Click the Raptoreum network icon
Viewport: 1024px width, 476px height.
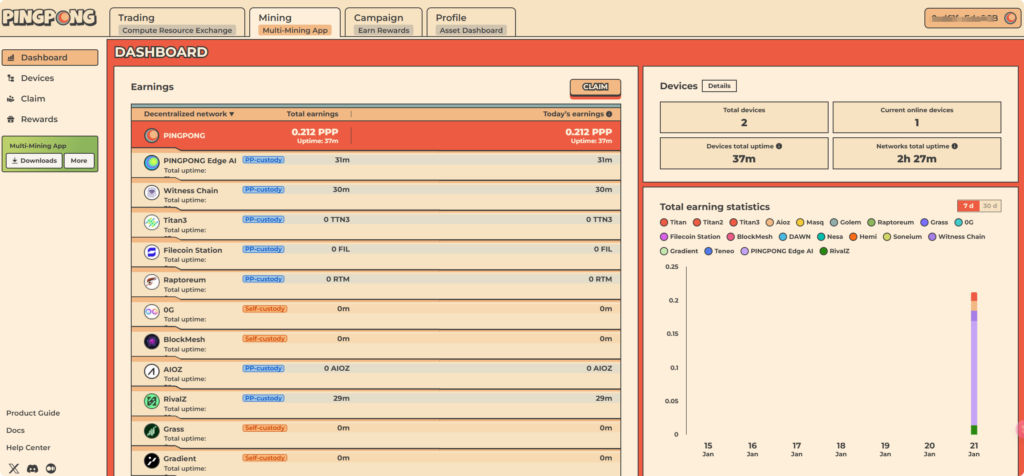click(x=152, y=282)
